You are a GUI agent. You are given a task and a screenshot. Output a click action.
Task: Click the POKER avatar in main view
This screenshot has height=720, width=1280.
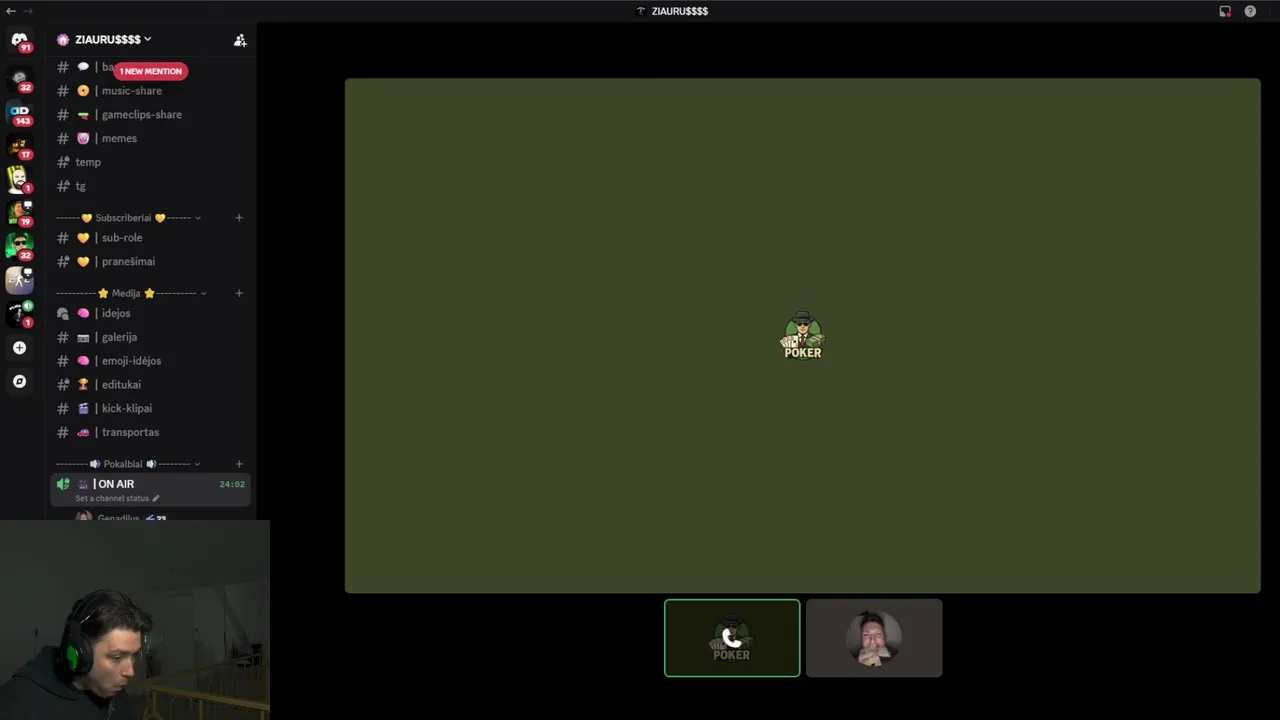(802, 336)
